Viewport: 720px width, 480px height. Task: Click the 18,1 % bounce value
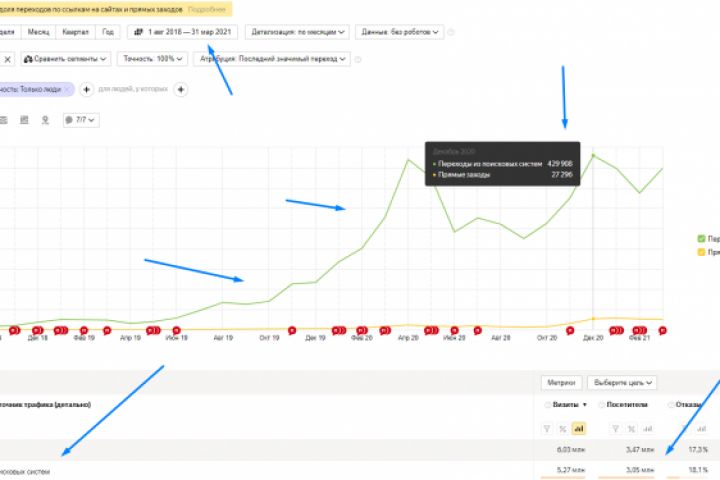click(698, 470)
